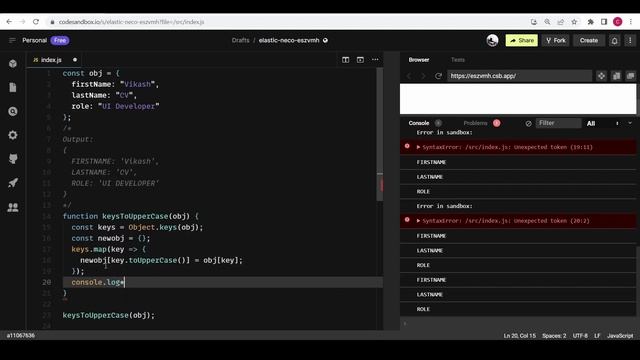640x360 pixels.
Task: Click the a11067636 status bar text
Action: click(x=21, y=336)
